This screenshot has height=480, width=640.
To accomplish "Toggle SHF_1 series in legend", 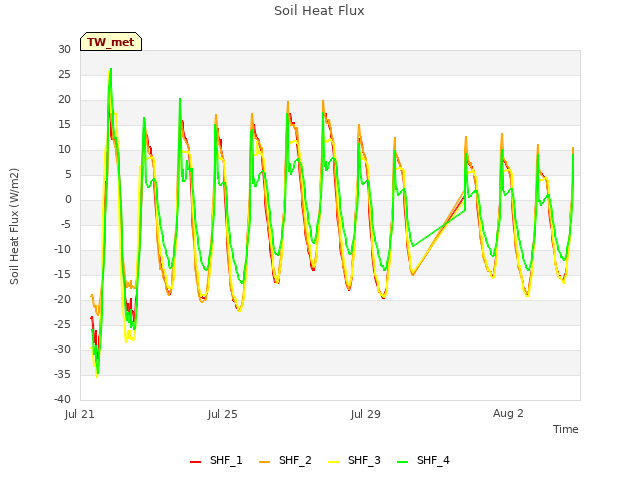I will pyautogui.click(x=216, y=460).
